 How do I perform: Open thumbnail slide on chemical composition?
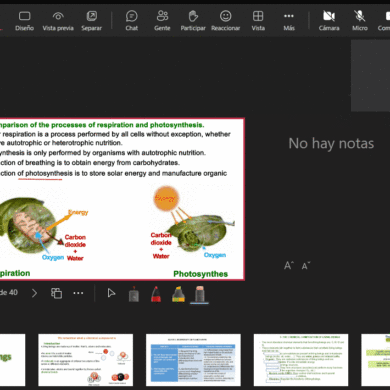click(x=301, y=360)
